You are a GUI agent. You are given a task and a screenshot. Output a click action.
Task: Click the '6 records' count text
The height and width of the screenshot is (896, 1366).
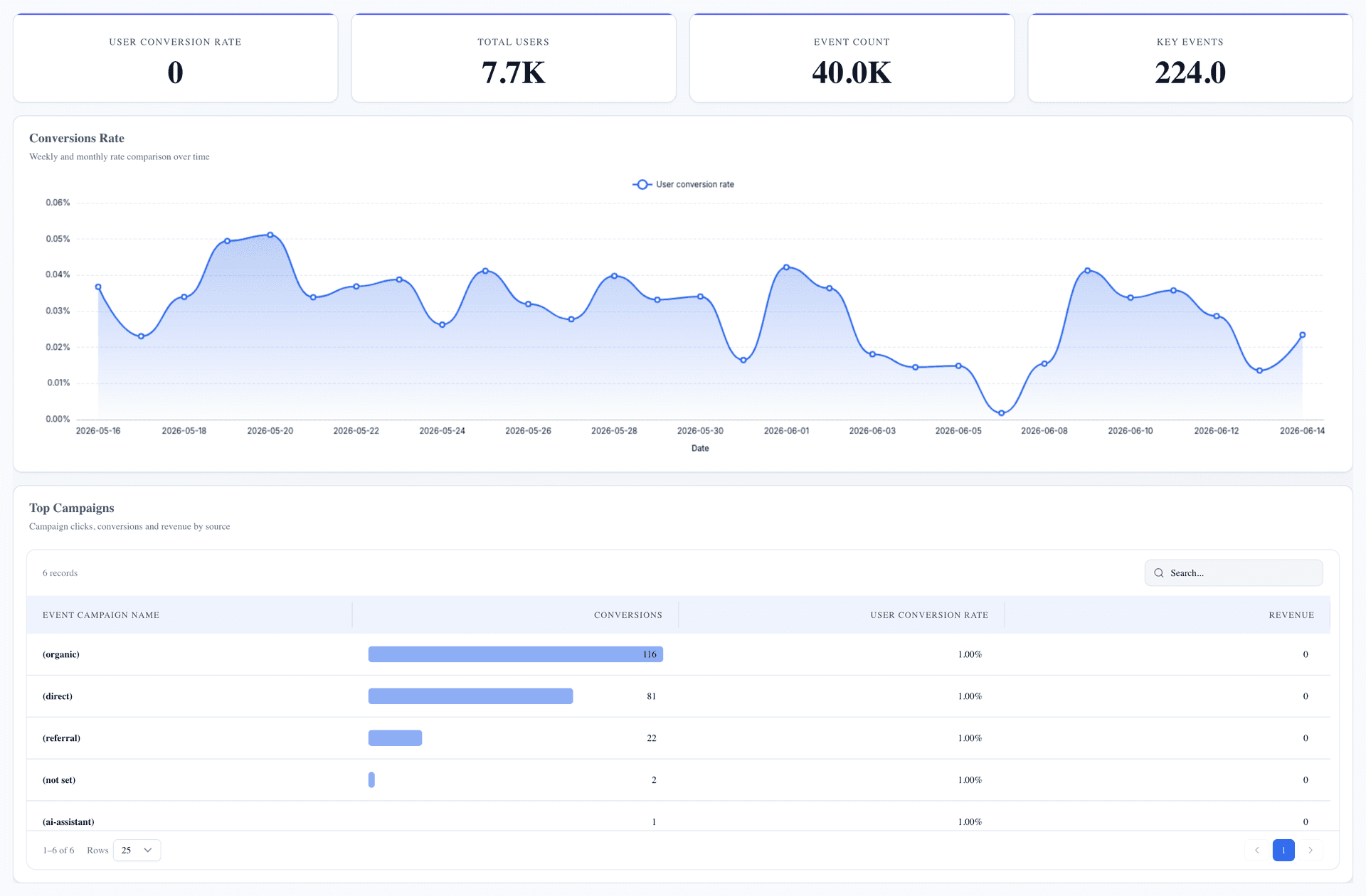point(60,573)
